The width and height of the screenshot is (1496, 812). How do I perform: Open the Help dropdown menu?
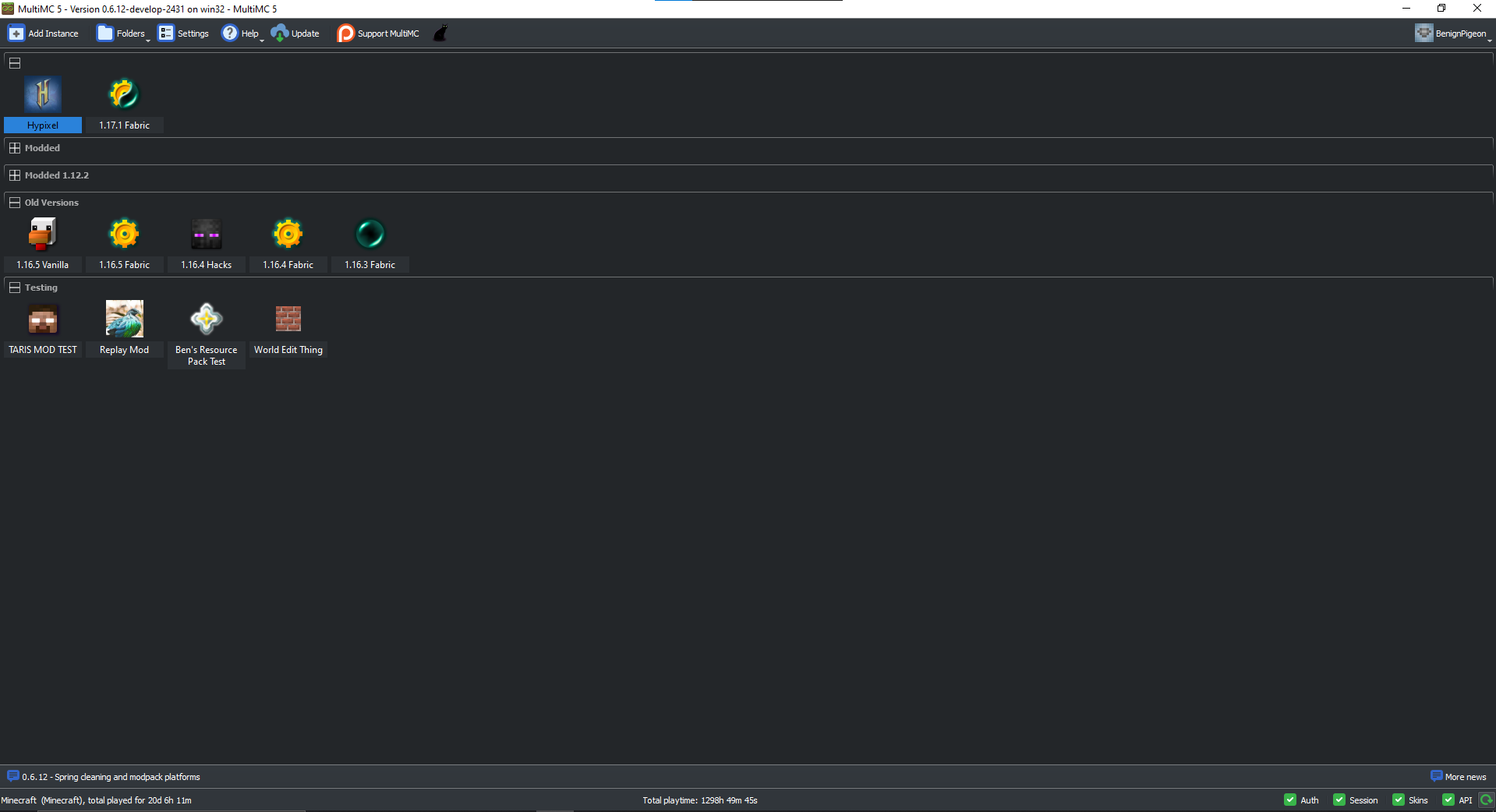[x=242, y=34]
